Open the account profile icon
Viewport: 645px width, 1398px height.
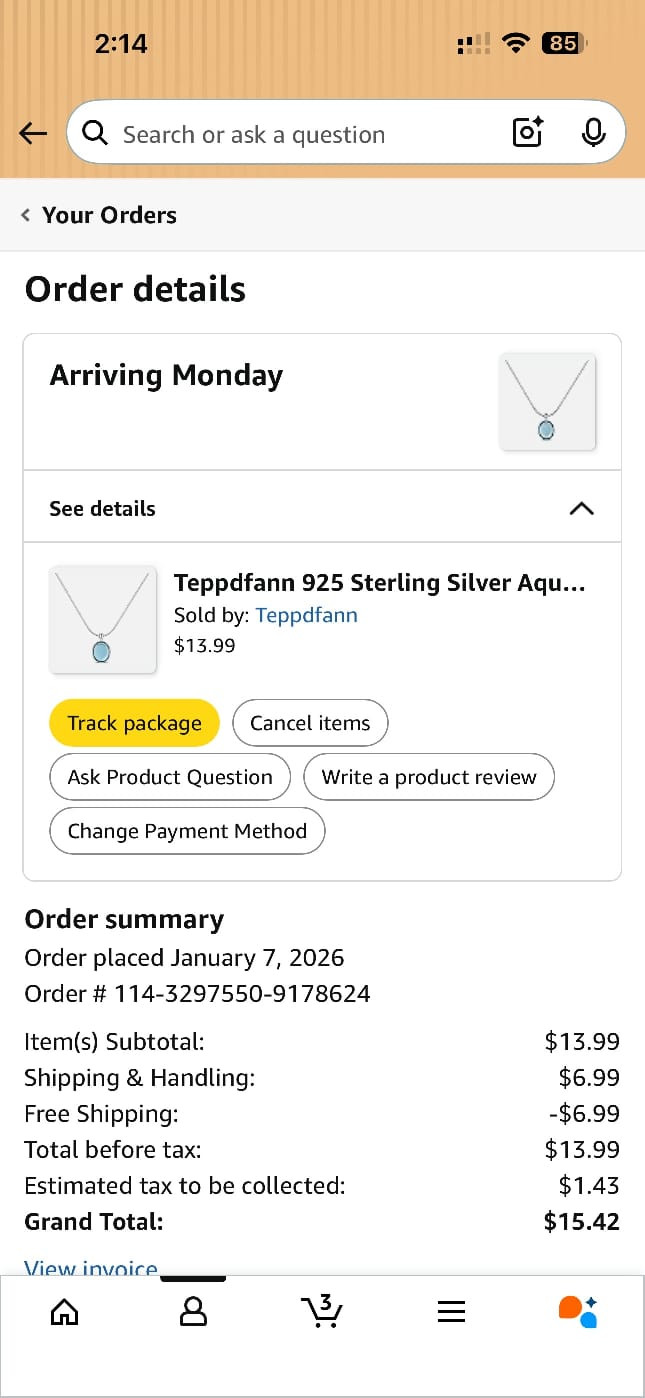click(x=193, y=1311)
